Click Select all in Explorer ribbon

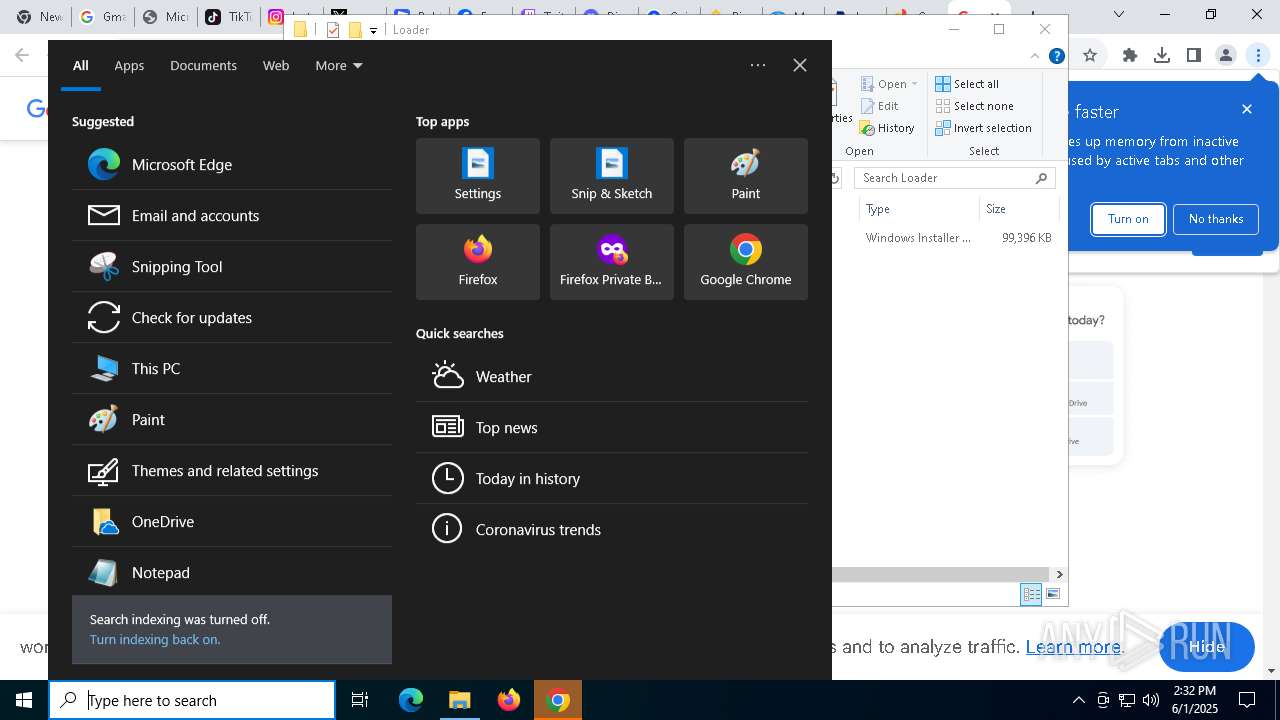[x=967, y=84]
